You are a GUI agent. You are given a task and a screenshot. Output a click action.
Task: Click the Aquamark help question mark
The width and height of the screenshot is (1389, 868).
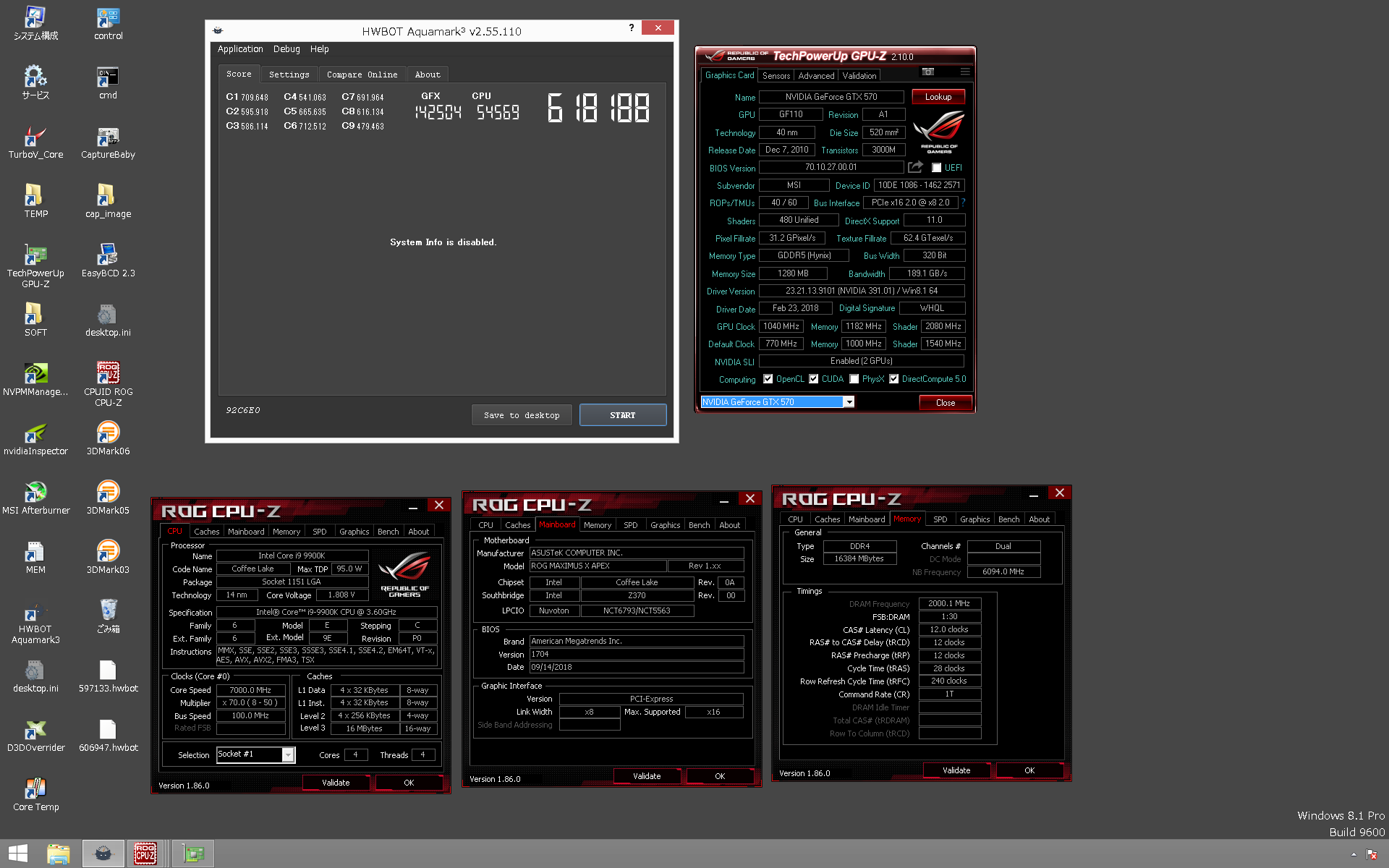click(x=632, y=27)
